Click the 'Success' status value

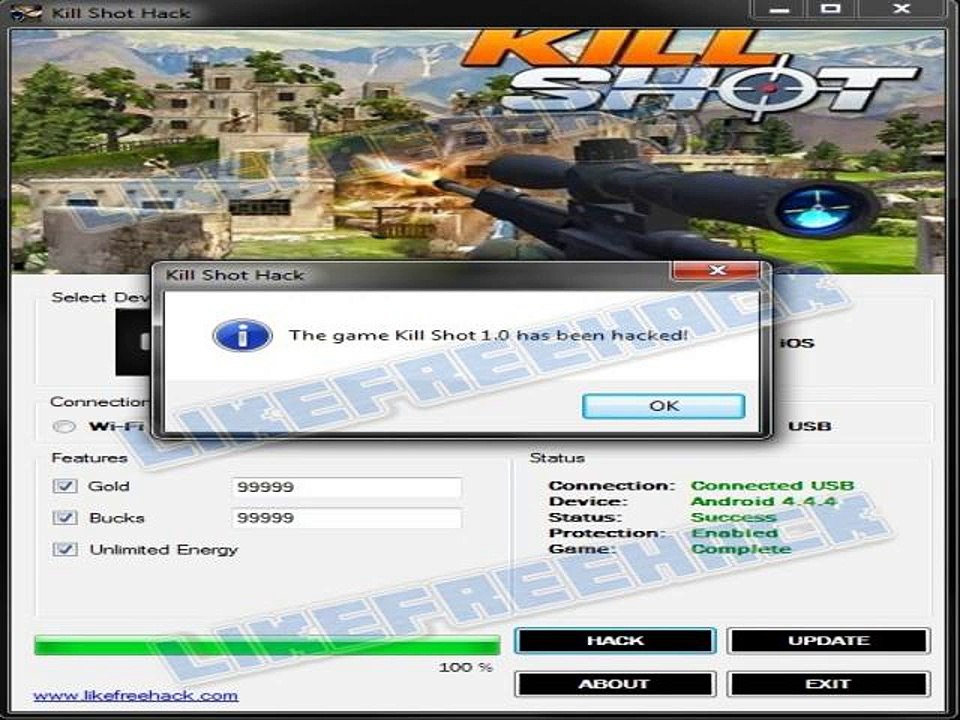tap(733, 517)
